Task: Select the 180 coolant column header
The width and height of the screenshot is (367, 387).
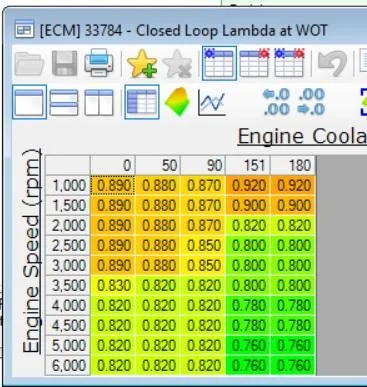Action: tap(293, 165)
